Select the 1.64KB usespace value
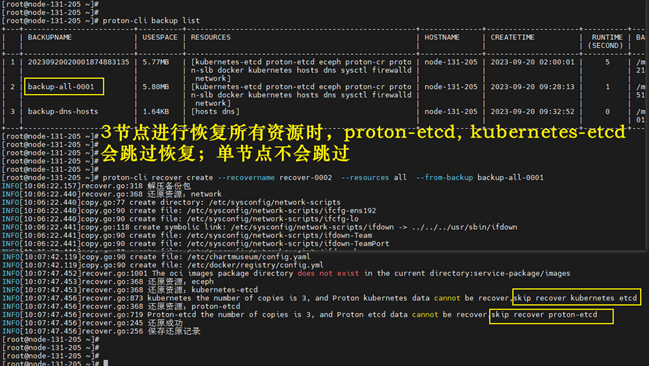Image resolution: width=649 pixels, height=366 pixels. (156, 112)
